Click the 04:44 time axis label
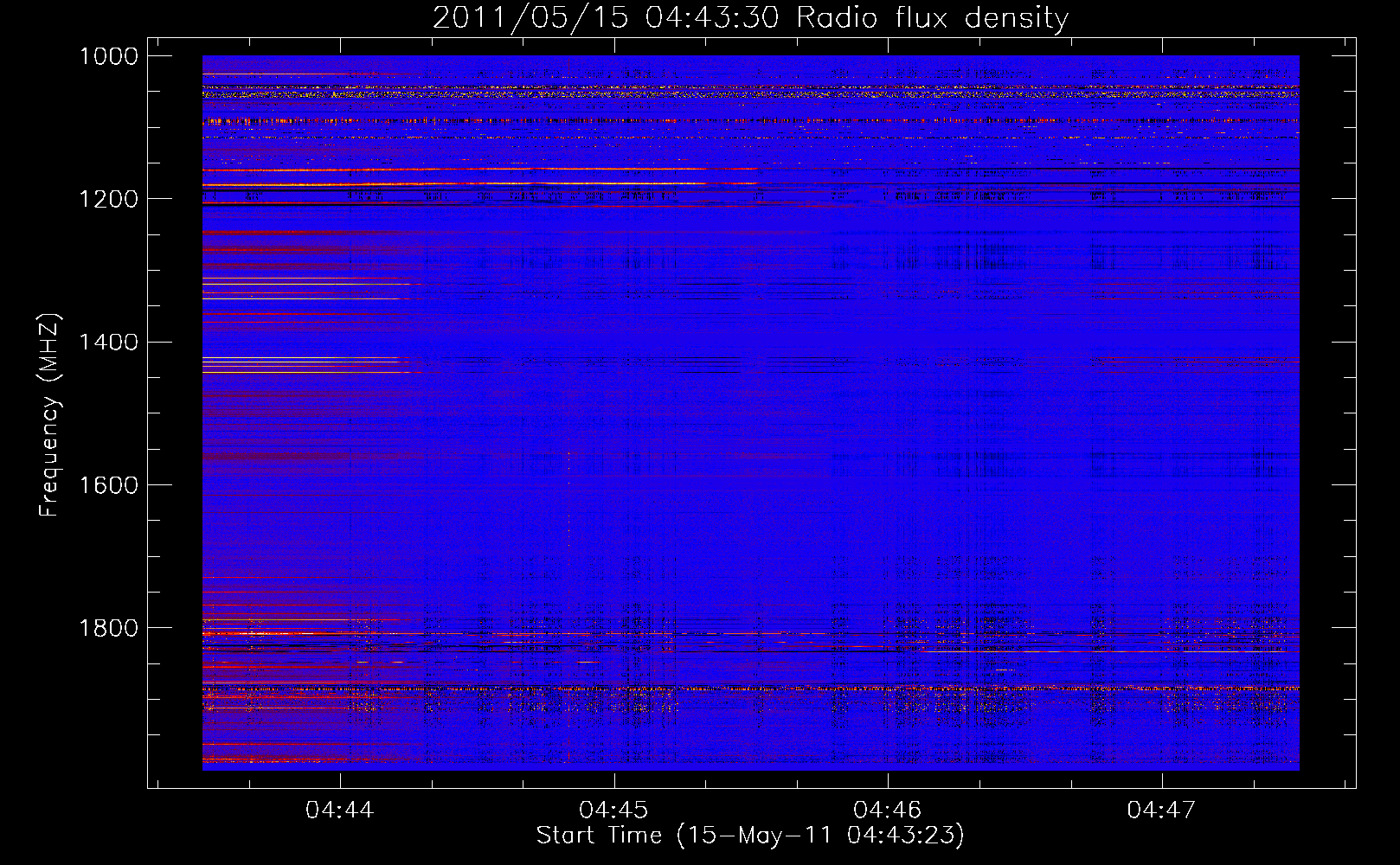This screenshot has width=1400, height=865. click(x=340, y=810)
